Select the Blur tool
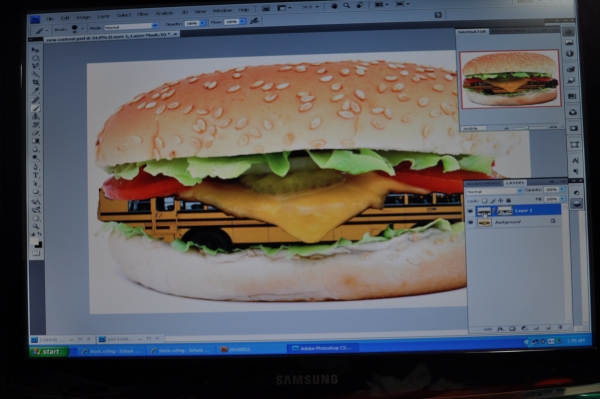This screenshot has height=399, width=600. pyautogui.click(x=35, y=149)
